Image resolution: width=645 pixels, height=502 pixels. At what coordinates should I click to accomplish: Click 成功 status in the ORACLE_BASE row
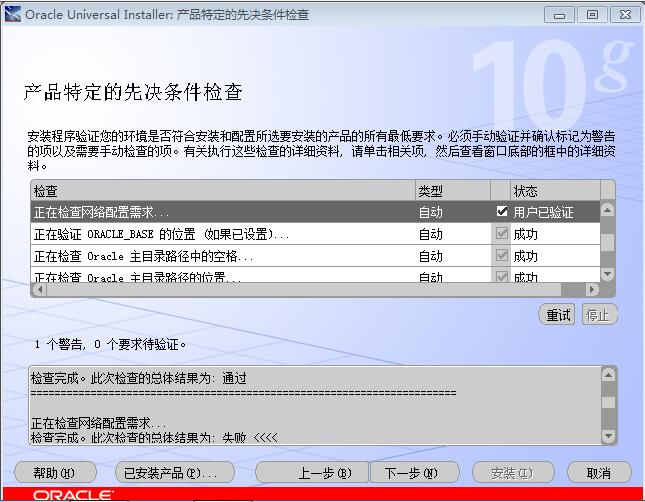[525, 234]
